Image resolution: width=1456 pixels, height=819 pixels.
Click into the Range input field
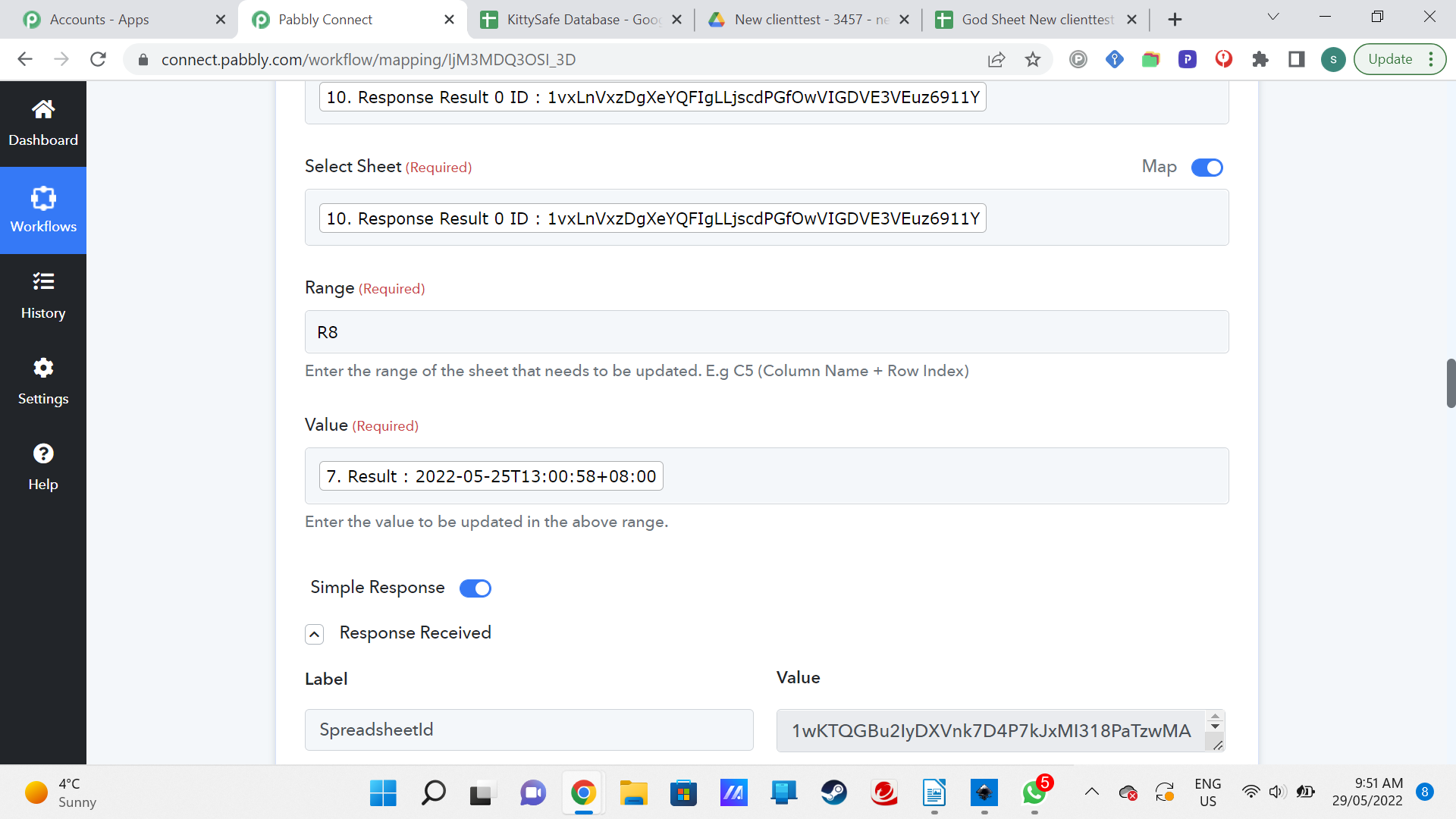[x=767, y=332]
